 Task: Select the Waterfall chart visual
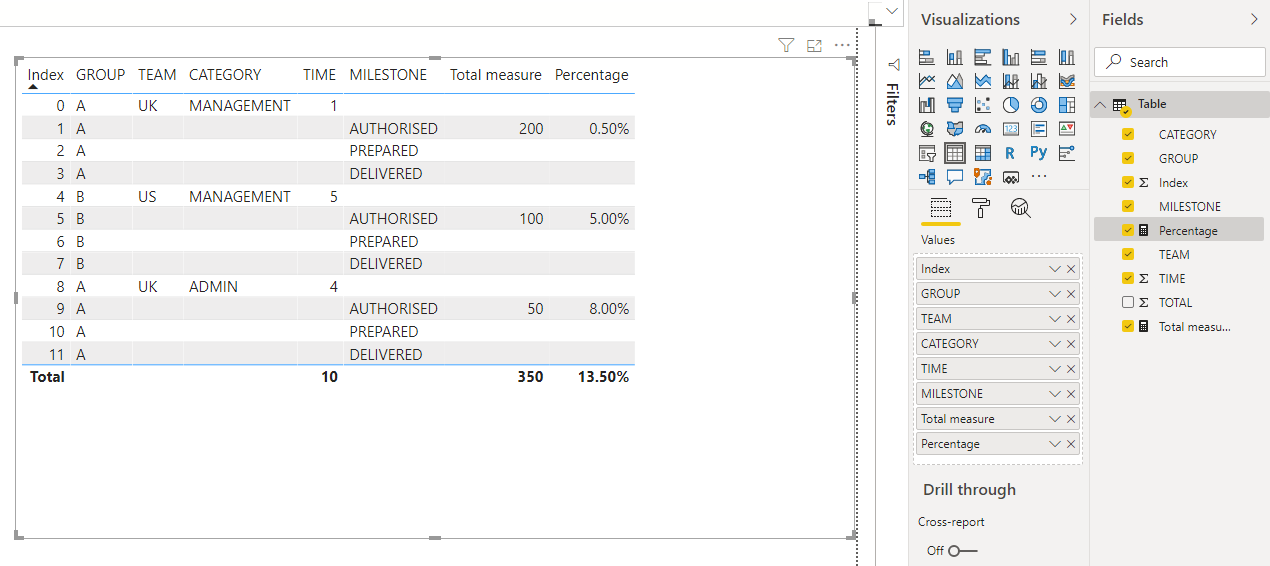click(926, 105)
